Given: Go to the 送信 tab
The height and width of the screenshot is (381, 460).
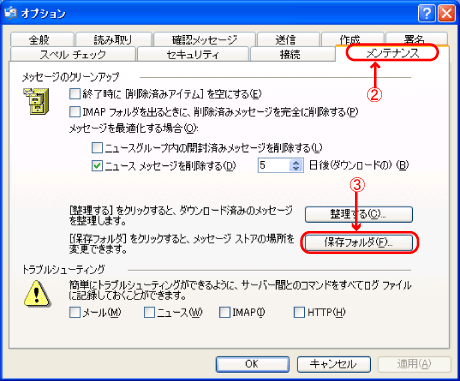Looking at the screenshot, I should [288, 40].
